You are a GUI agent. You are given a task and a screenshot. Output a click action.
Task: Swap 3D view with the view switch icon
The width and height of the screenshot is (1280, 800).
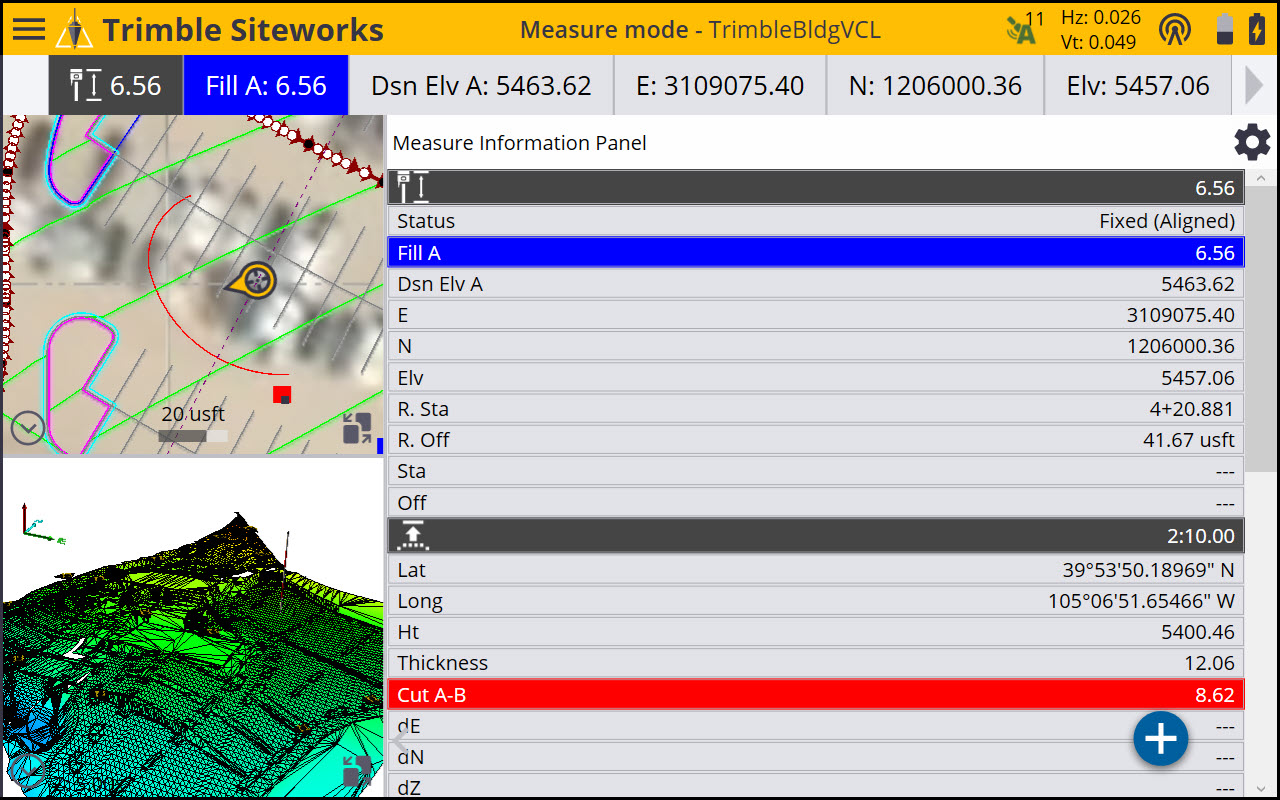tap(357, 771)
